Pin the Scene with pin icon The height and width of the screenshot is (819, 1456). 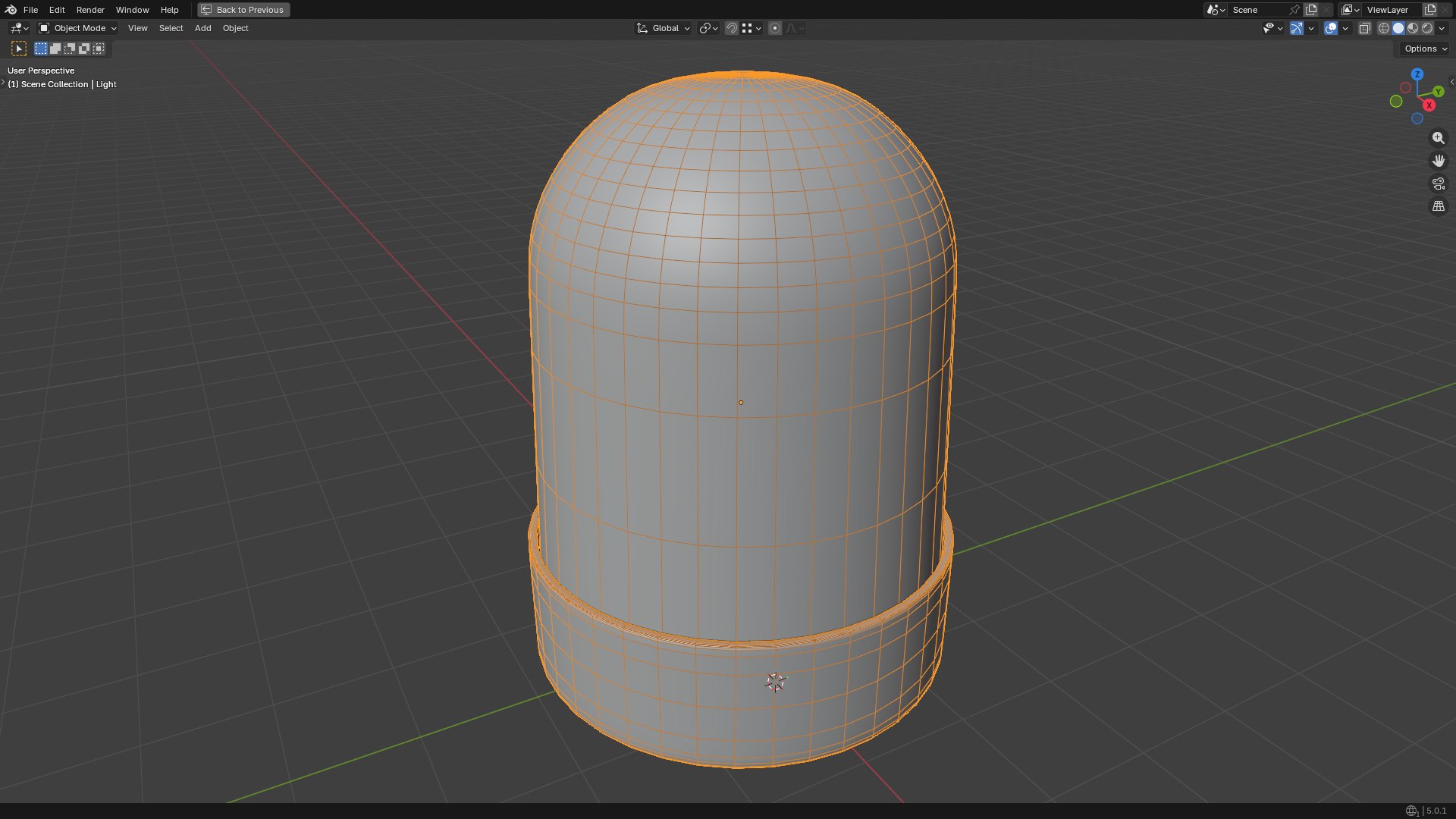(x=1294, y=10)
